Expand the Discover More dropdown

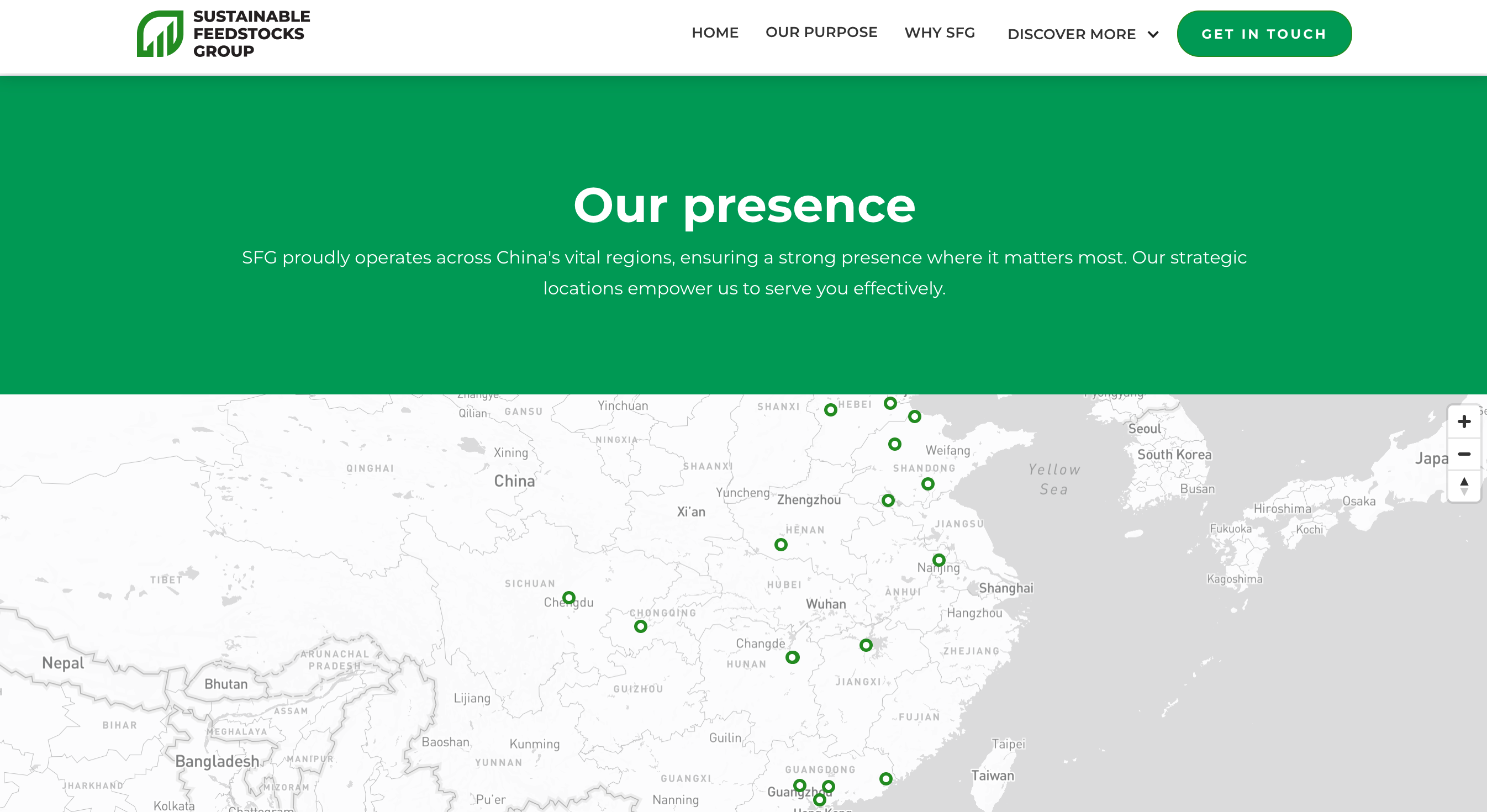pos(1072,34)
